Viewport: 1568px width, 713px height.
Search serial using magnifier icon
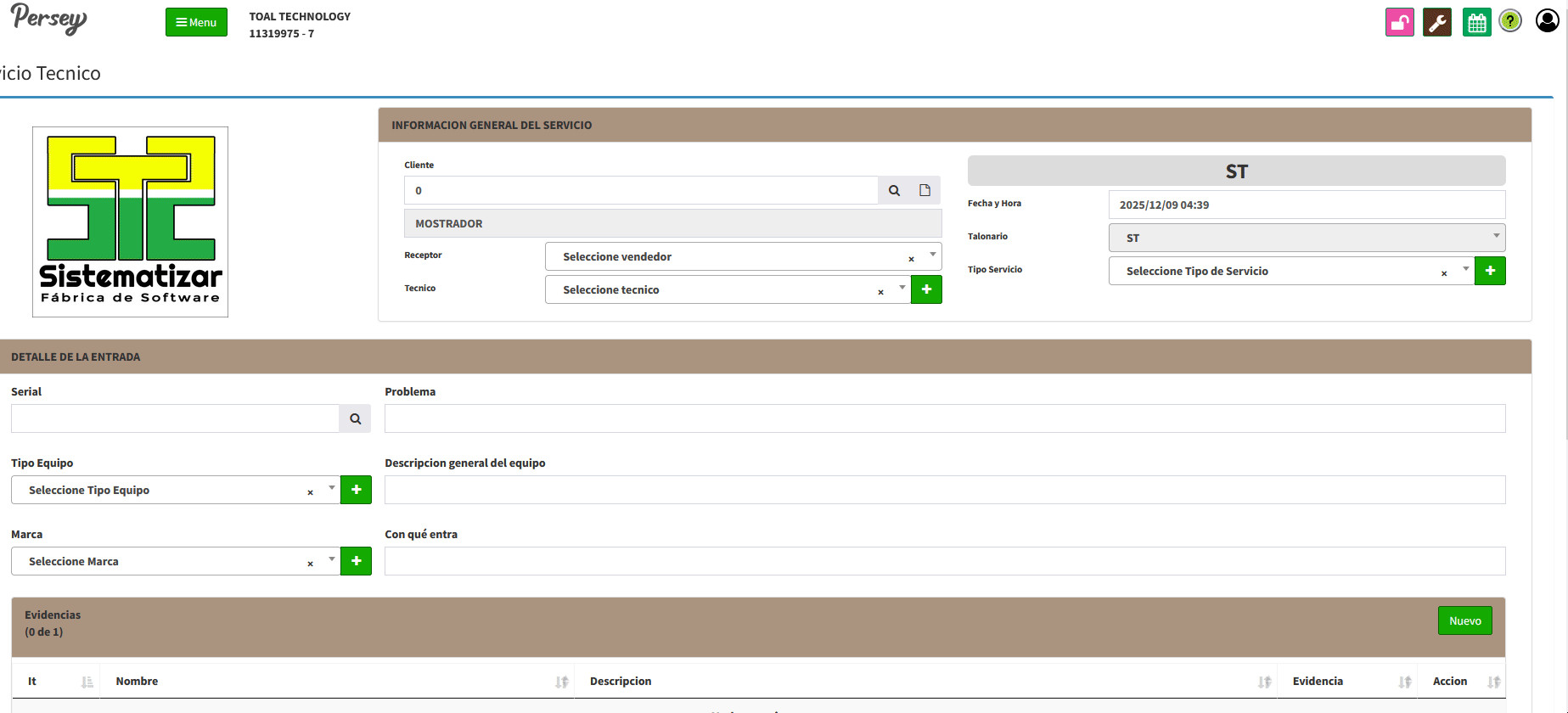click(x=355, y=418)
